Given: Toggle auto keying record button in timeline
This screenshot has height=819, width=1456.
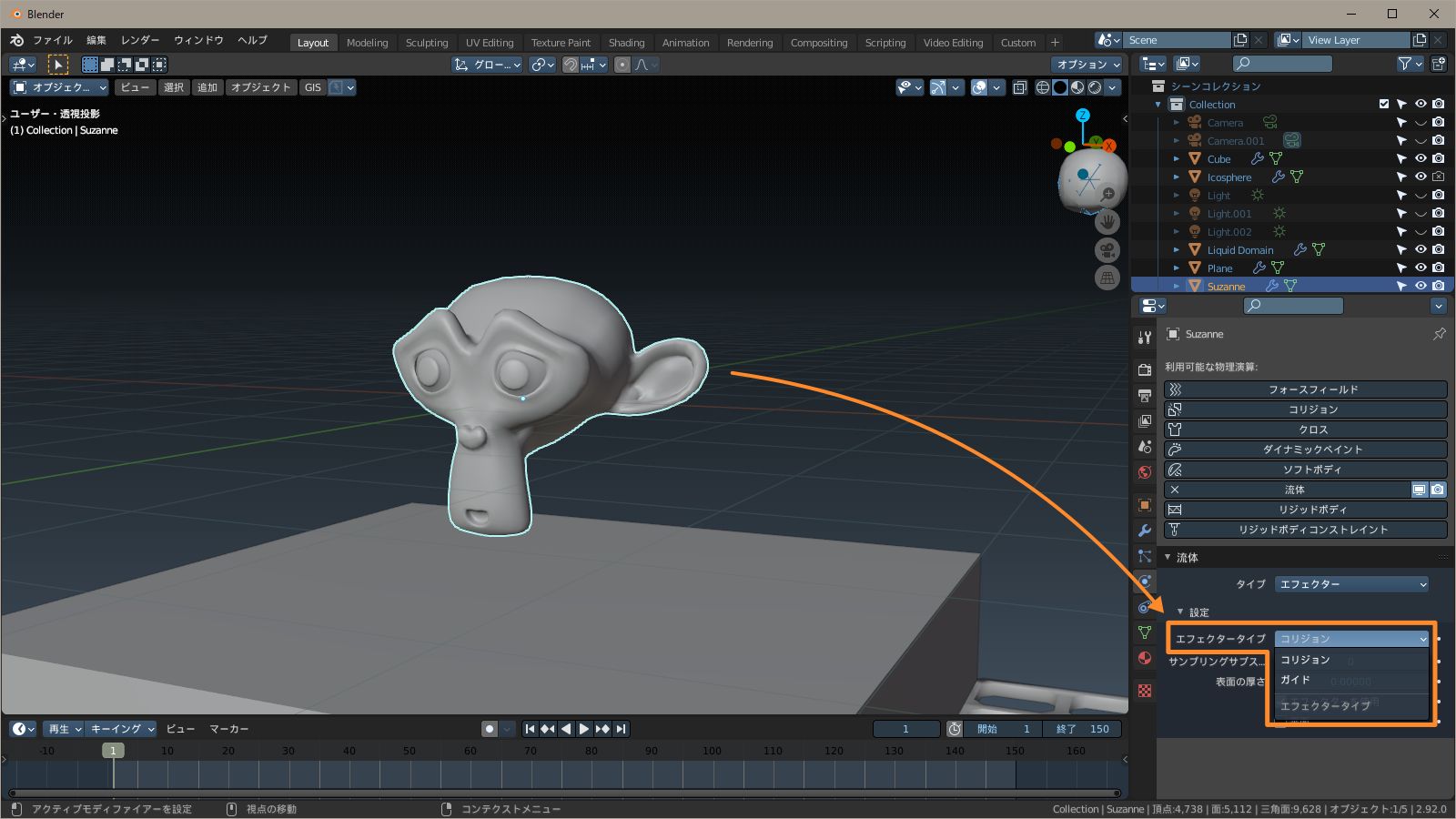Looking at the screenshot, I should point(490,729).
